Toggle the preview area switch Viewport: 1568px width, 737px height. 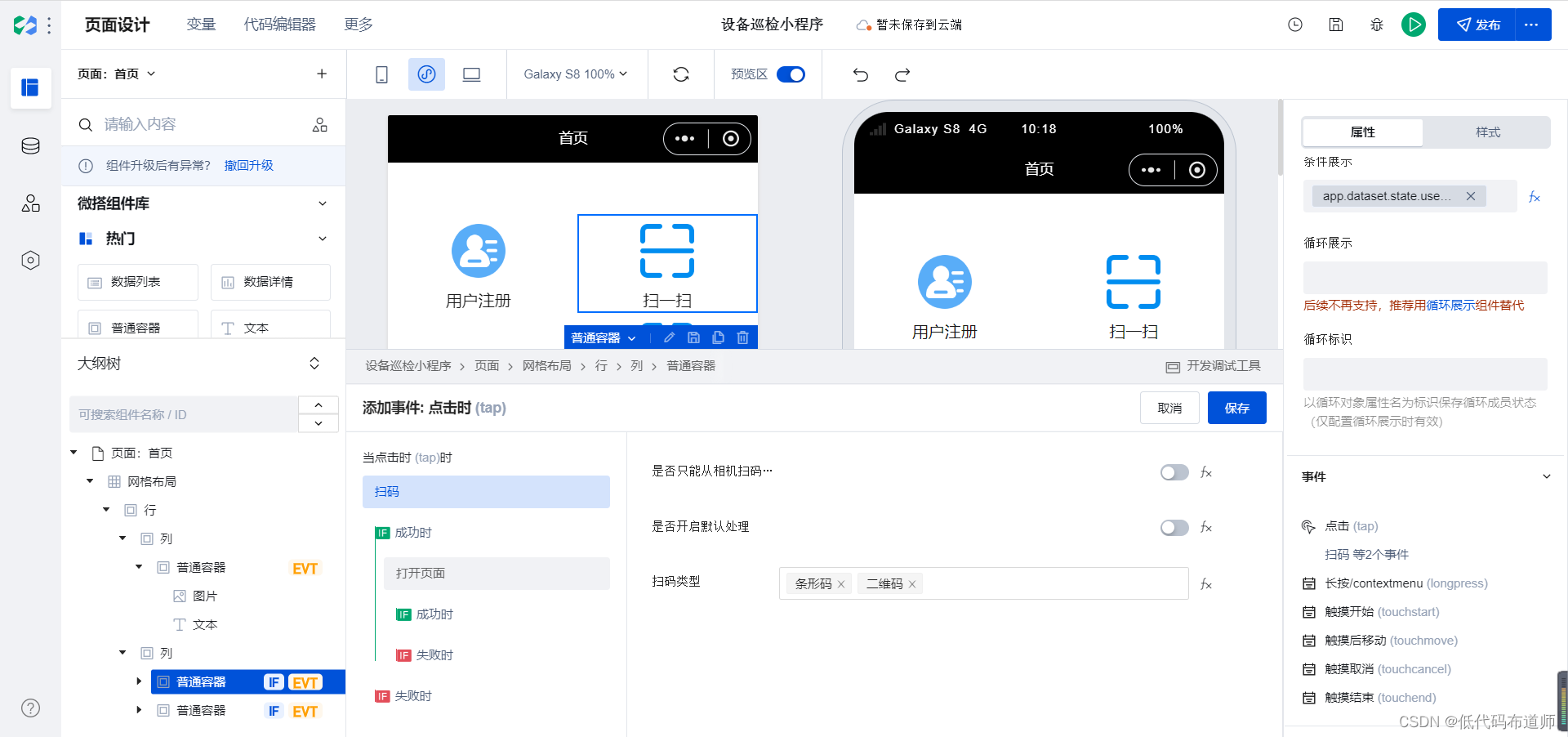pyautogui.click(x=791, y=74)
